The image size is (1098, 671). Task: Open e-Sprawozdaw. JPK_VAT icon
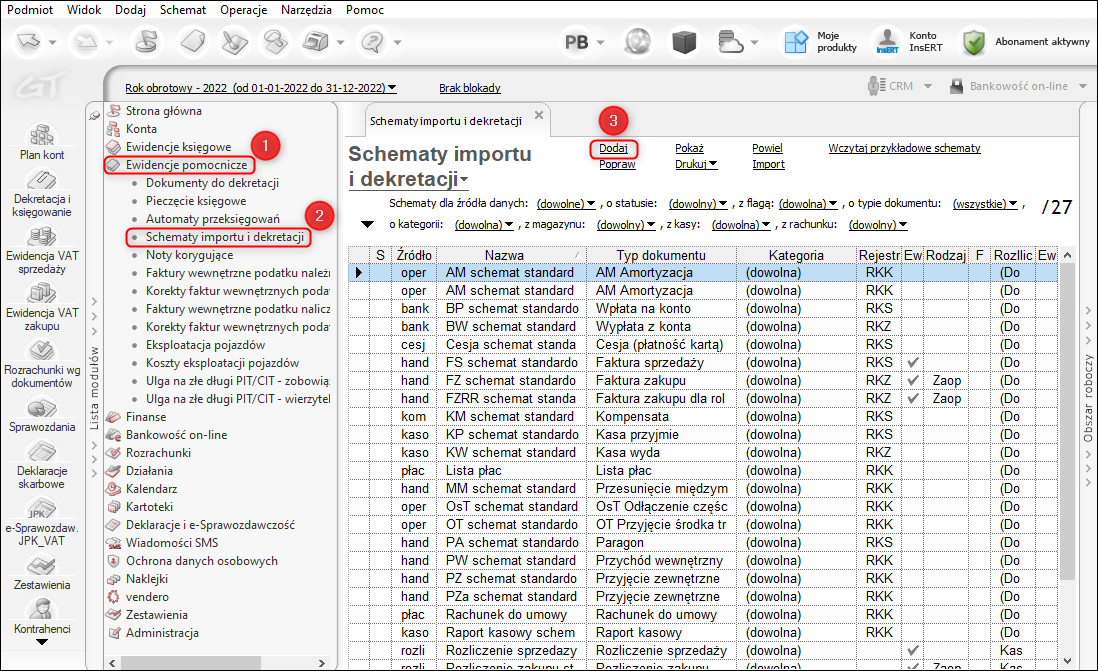(41, 509)
